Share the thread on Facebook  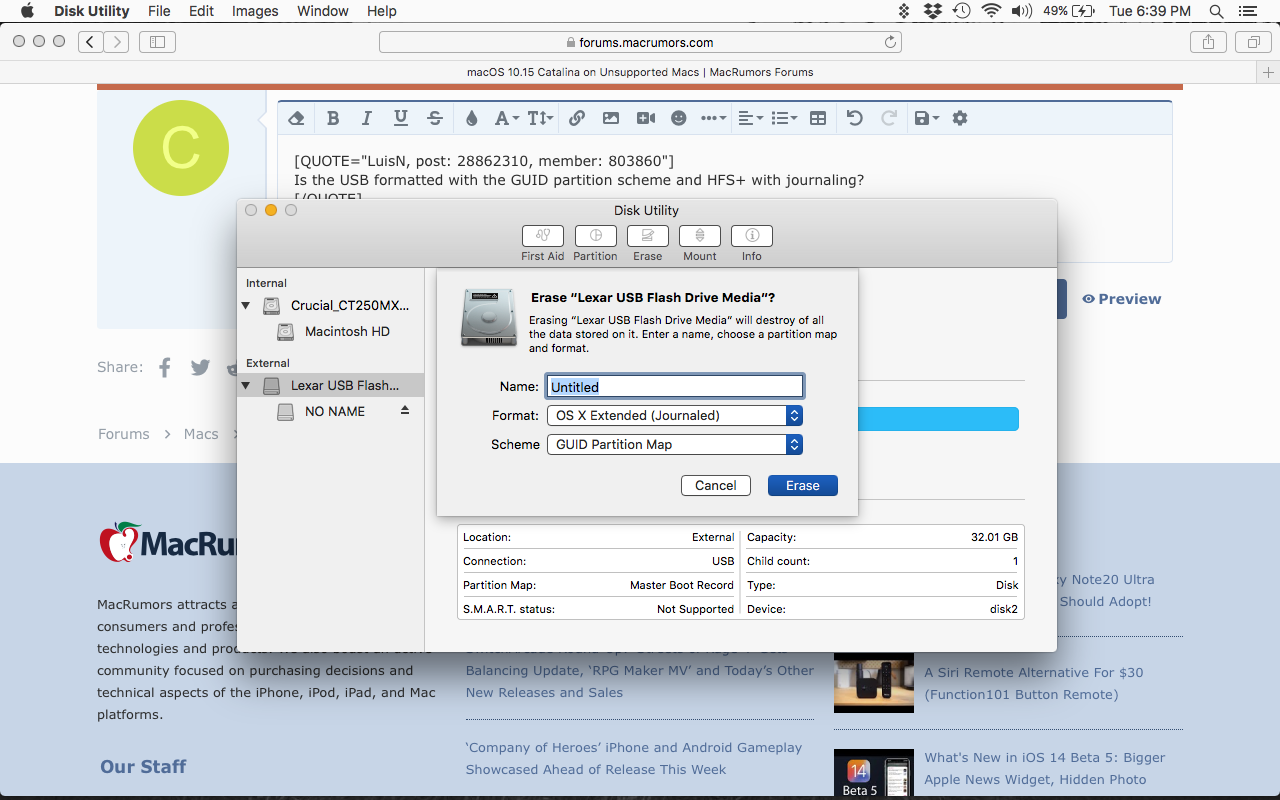pos(165,367)
